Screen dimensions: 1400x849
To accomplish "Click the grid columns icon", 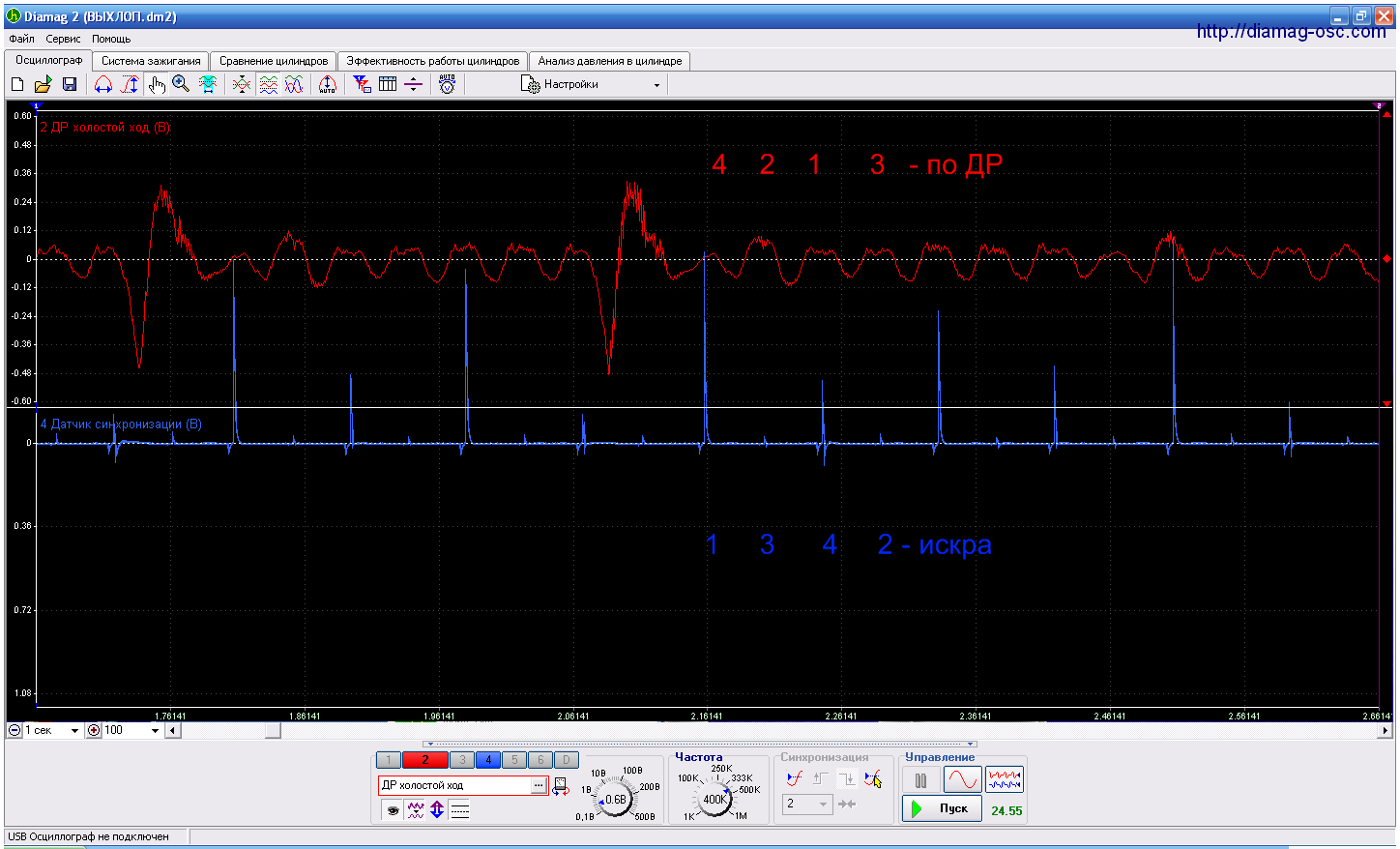I will [388, 85].
